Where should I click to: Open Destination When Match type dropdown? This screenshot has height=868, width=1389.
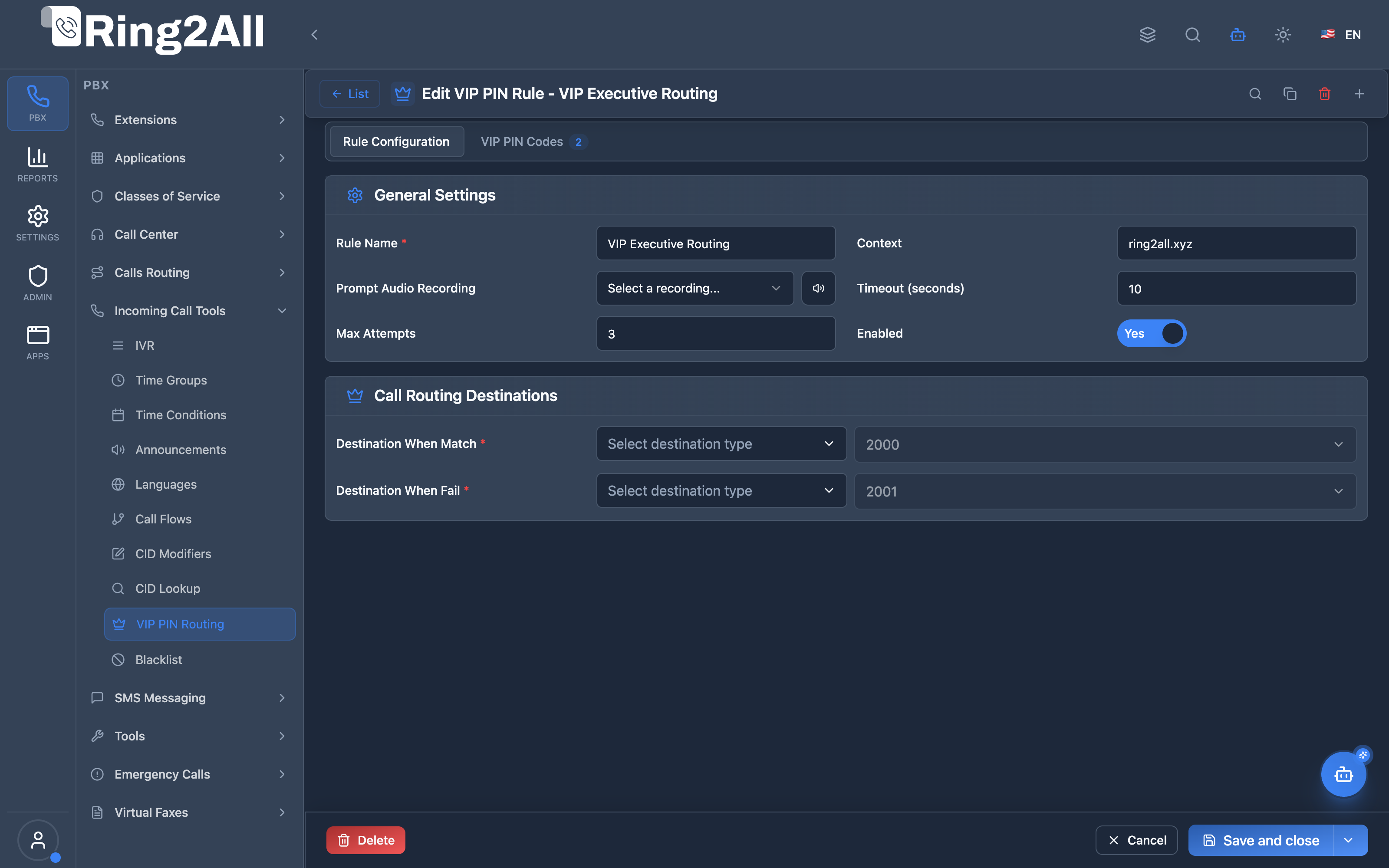click(x=721, y=444)
